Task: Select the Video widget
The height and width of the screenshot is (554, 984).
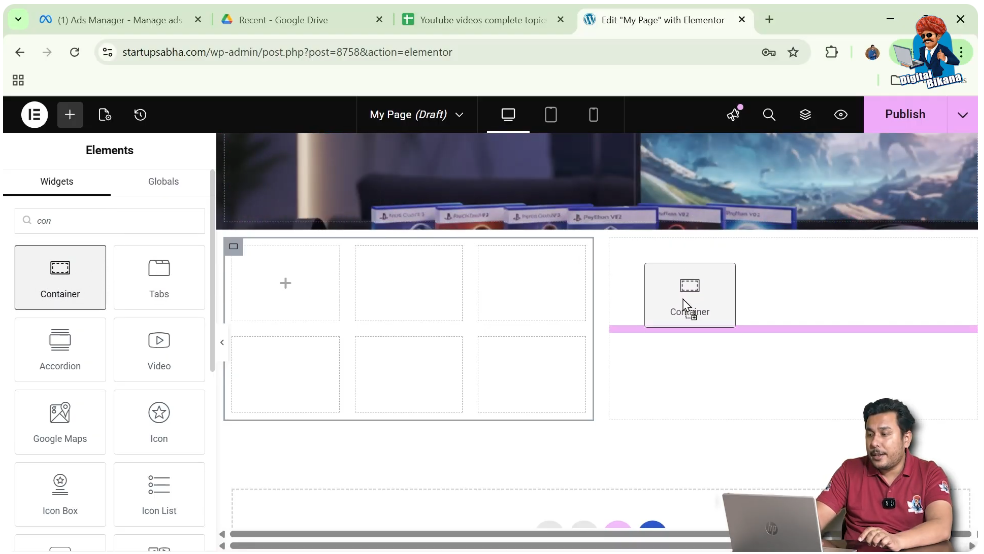Action: (x=159, y=349)
